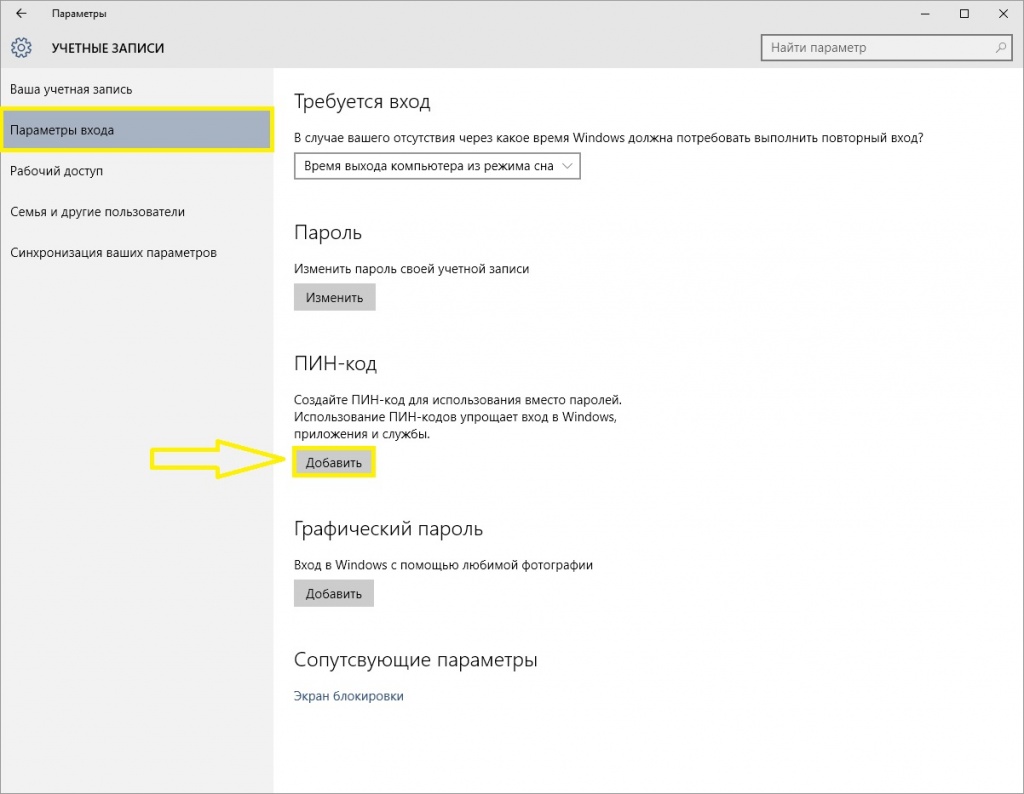The height and width of the screenshot is (794, 1024).
Task: Open the sleep wake-up time dropdown
Action: [437, 166]
